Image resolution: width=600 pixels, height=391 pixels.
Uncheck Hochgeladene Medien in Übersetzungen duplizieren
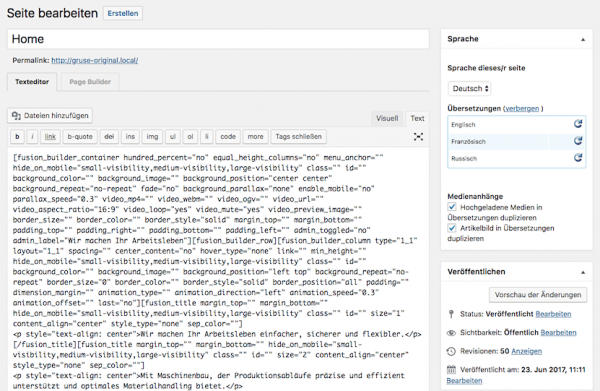452,207
